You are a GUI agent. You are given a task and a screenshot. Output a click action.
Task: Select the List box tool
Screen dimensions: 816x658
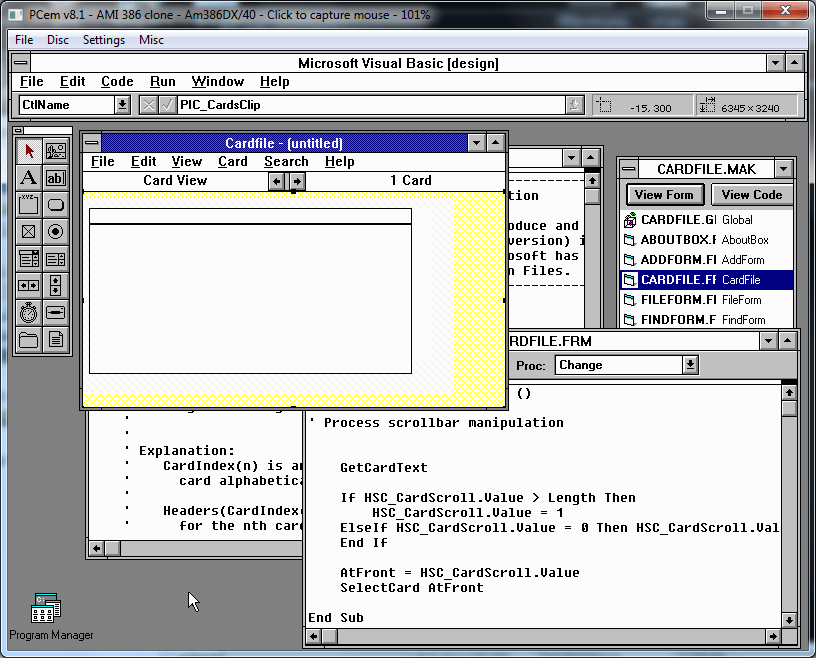[56, 259]
